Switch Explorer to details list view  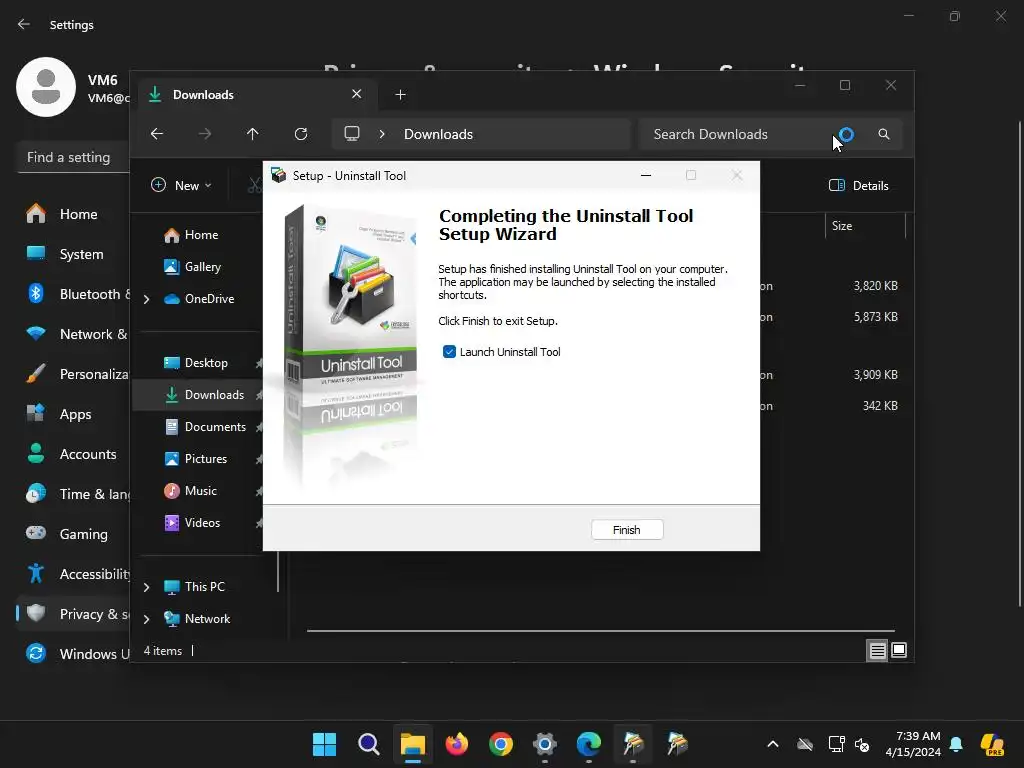[x=877, y=650]
